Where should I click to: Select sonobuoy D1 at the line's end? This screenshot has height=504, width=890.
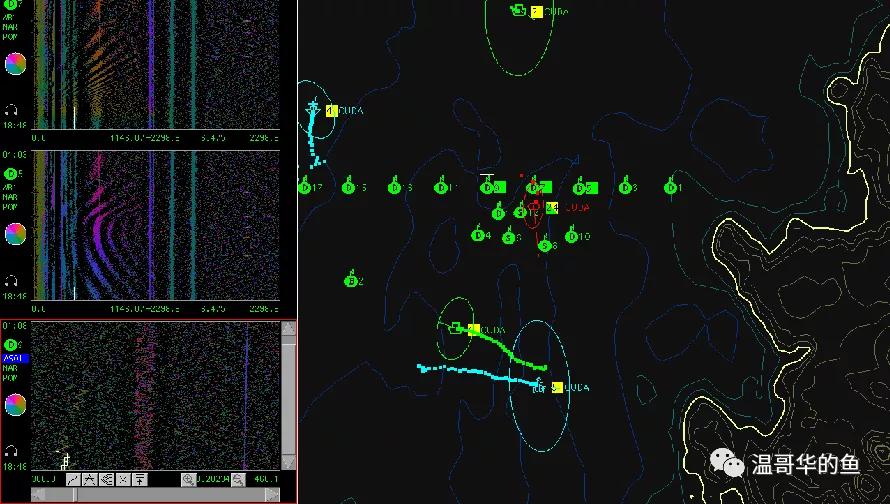point(670,187)
